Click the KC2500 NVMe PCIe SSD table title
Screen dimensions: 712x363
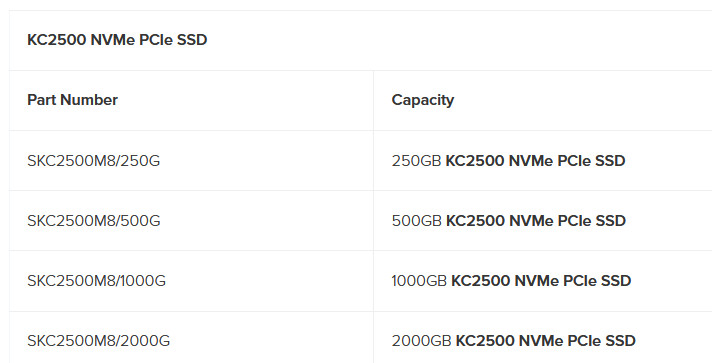click(x=117, y=40)
